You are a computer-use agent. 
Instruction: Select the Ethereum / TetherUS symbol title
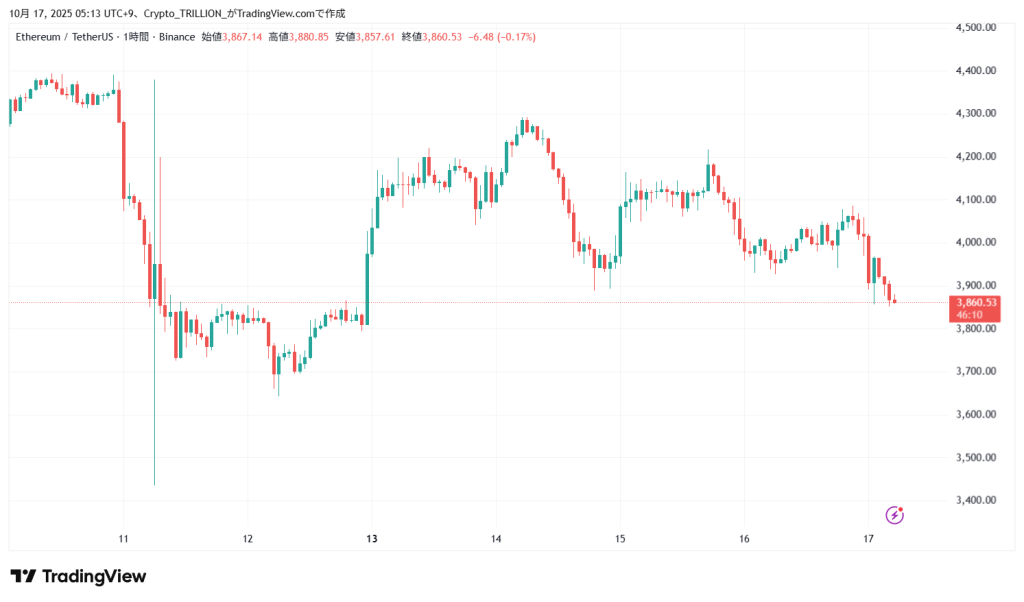64,37
